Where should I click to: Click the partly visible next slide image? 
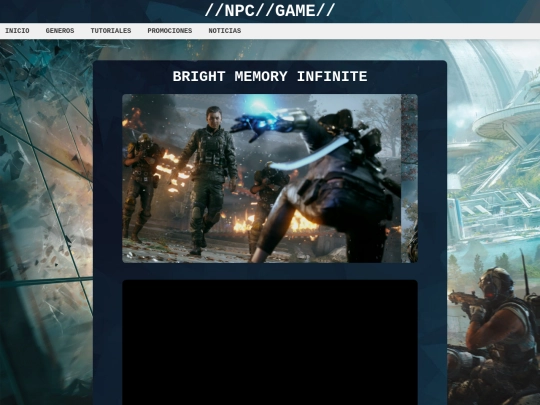pos(409,178)
